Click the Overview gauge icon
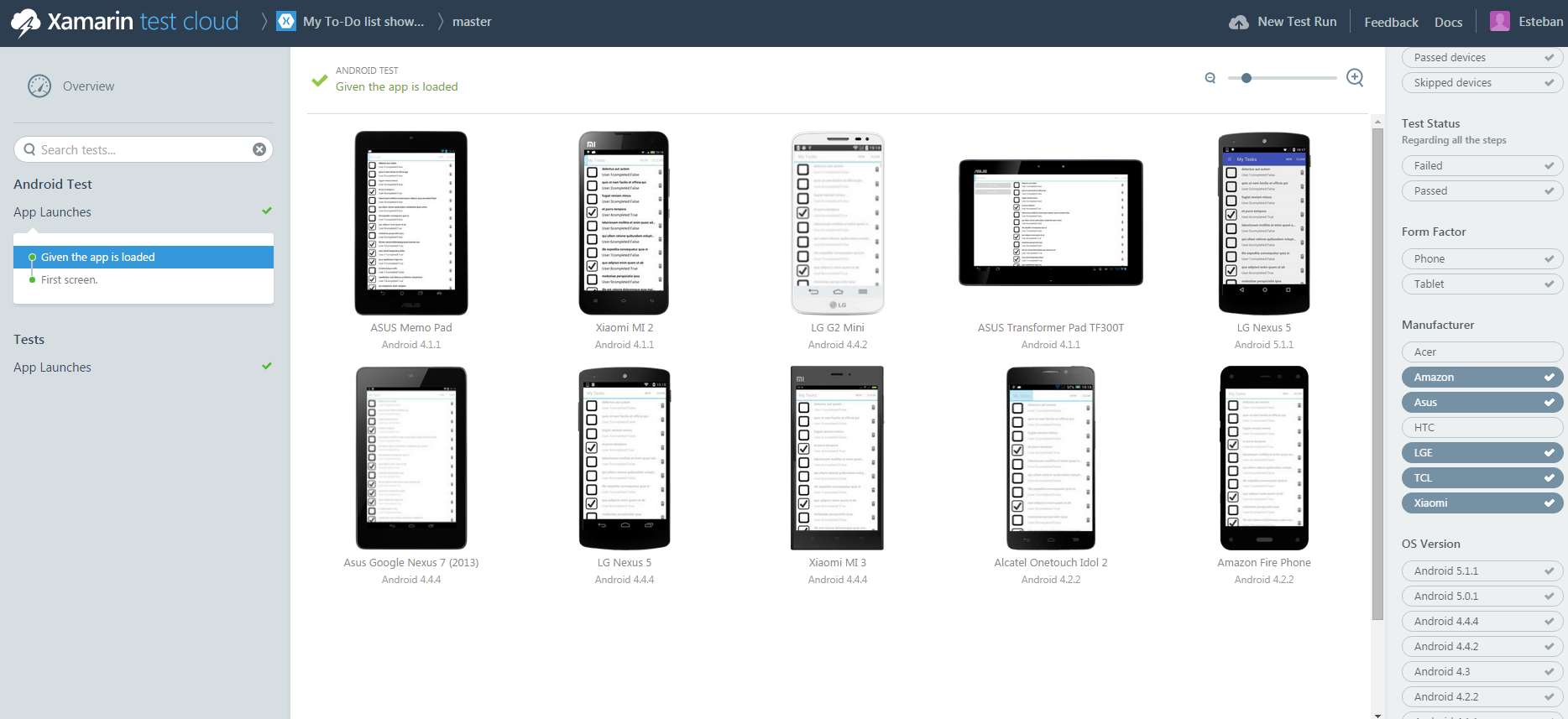Viewport: 1568px width, 719px height. click(x=39, y=86)
